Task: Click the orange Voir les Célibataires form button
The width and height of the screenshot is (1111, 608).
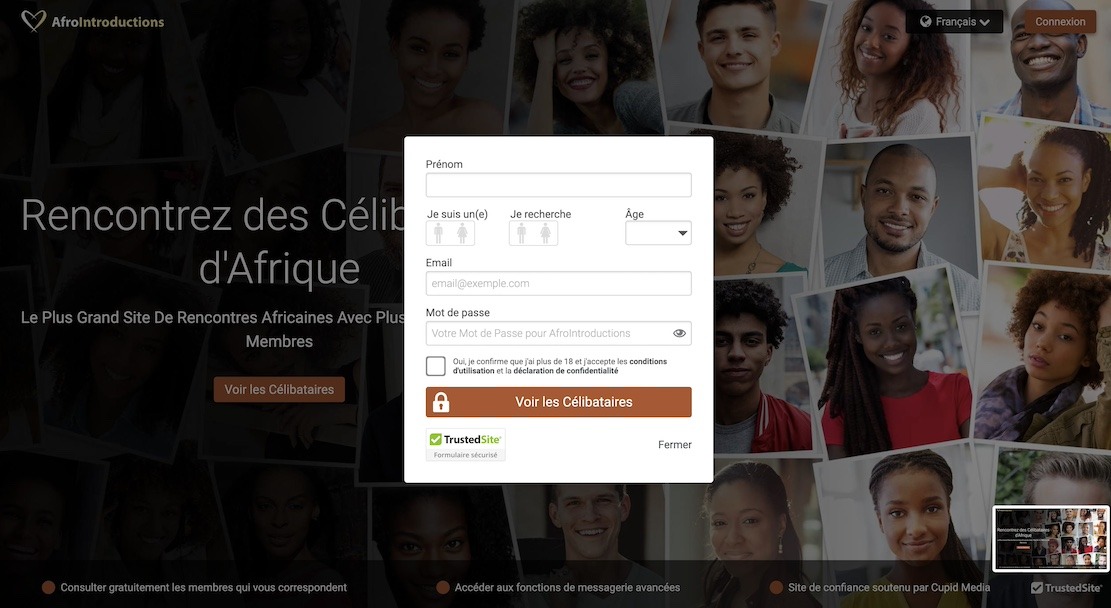Action: click(558, 402)
